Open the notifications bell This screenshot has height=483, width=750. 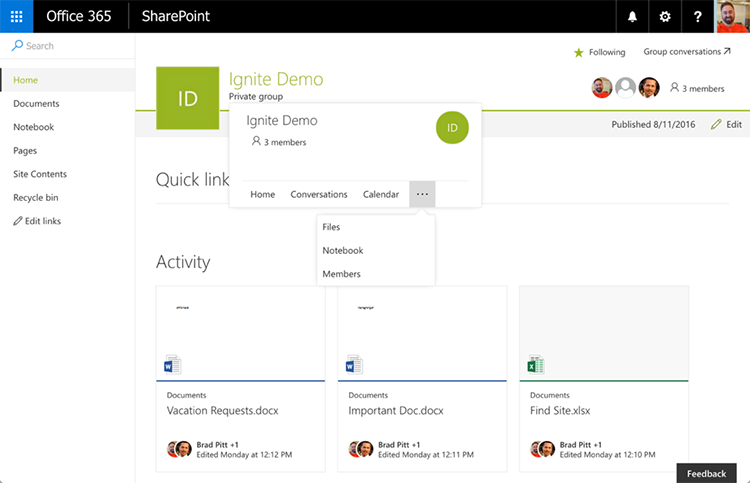tap(632, 16)
